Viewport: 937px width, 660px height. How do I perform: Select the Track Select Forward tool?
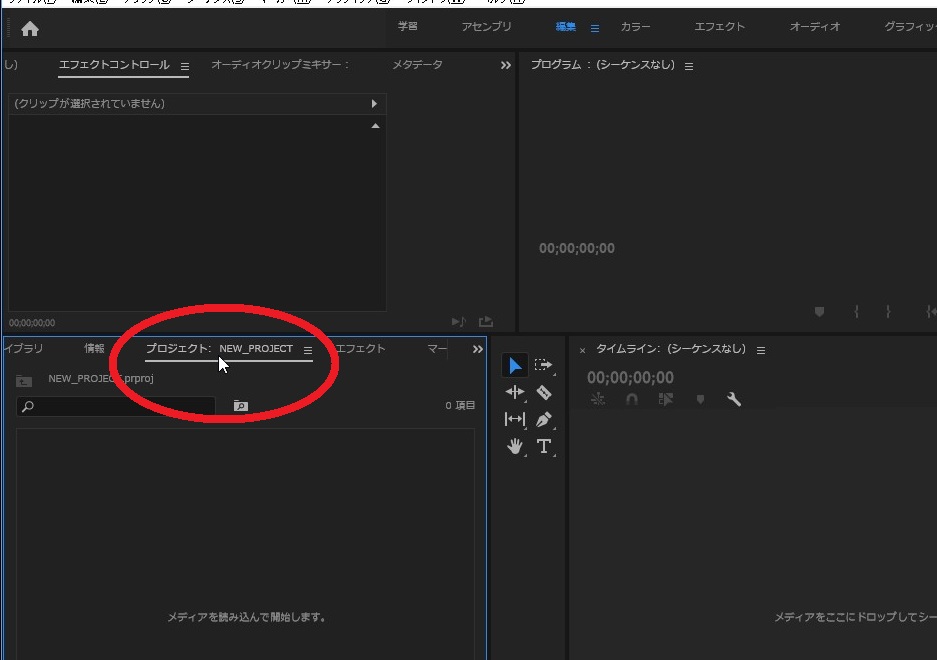tap(543, 366)
